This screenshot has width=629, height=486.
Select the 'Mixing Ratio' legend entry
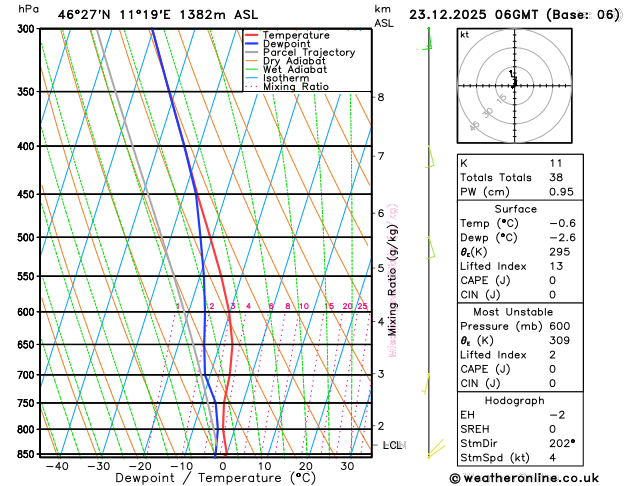[296, 87]
